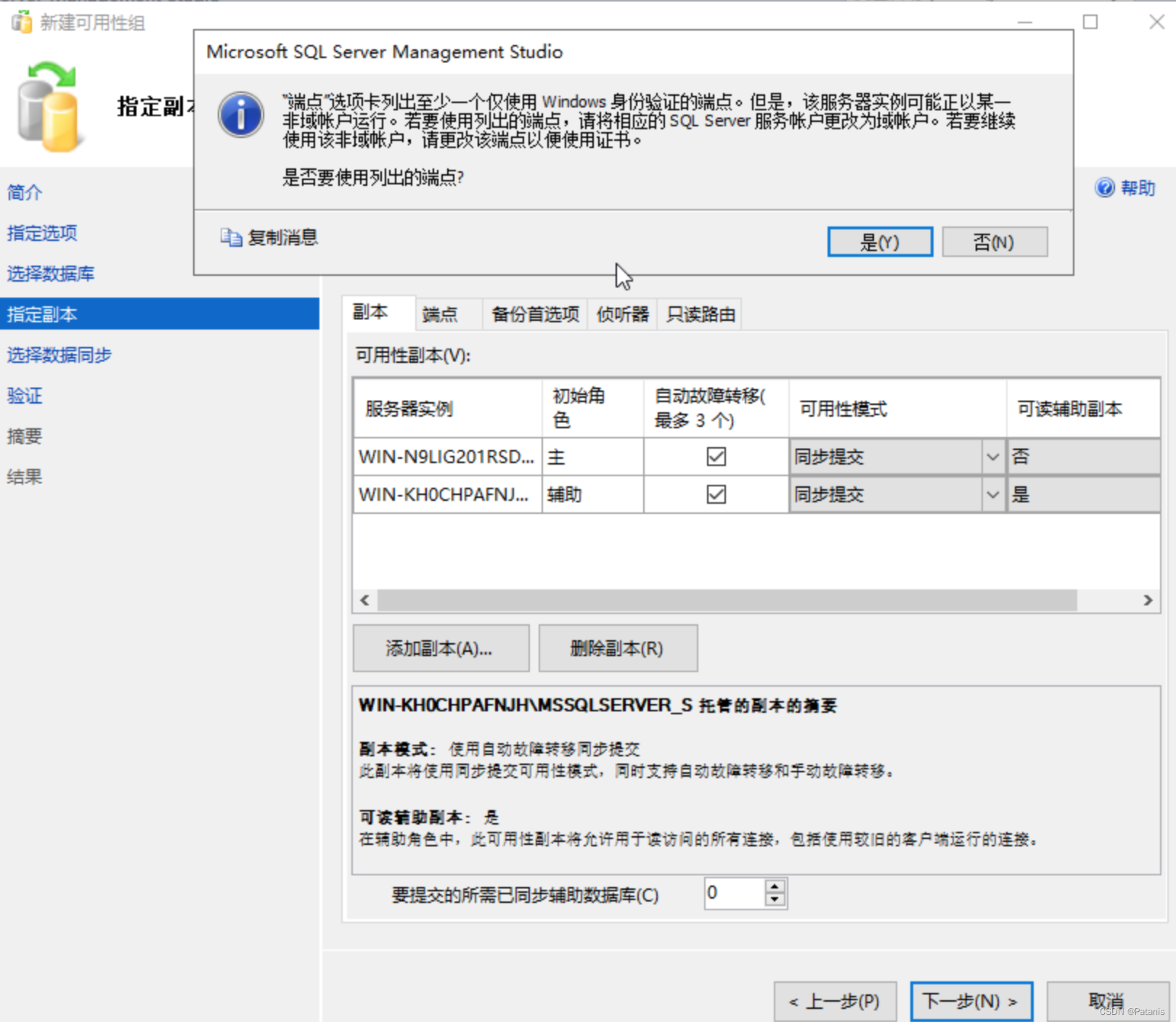Maximize the 新建可用性组 window

1090,22
